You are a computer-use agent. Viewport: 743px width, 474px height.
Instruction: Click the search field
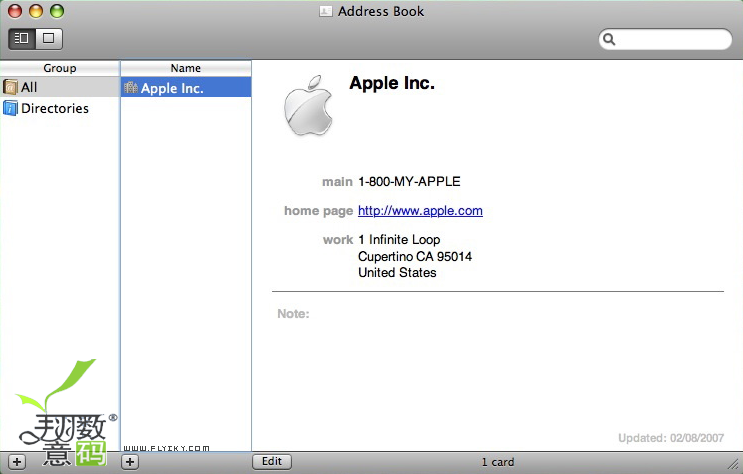pyautogui.click(x=665, y=39)
